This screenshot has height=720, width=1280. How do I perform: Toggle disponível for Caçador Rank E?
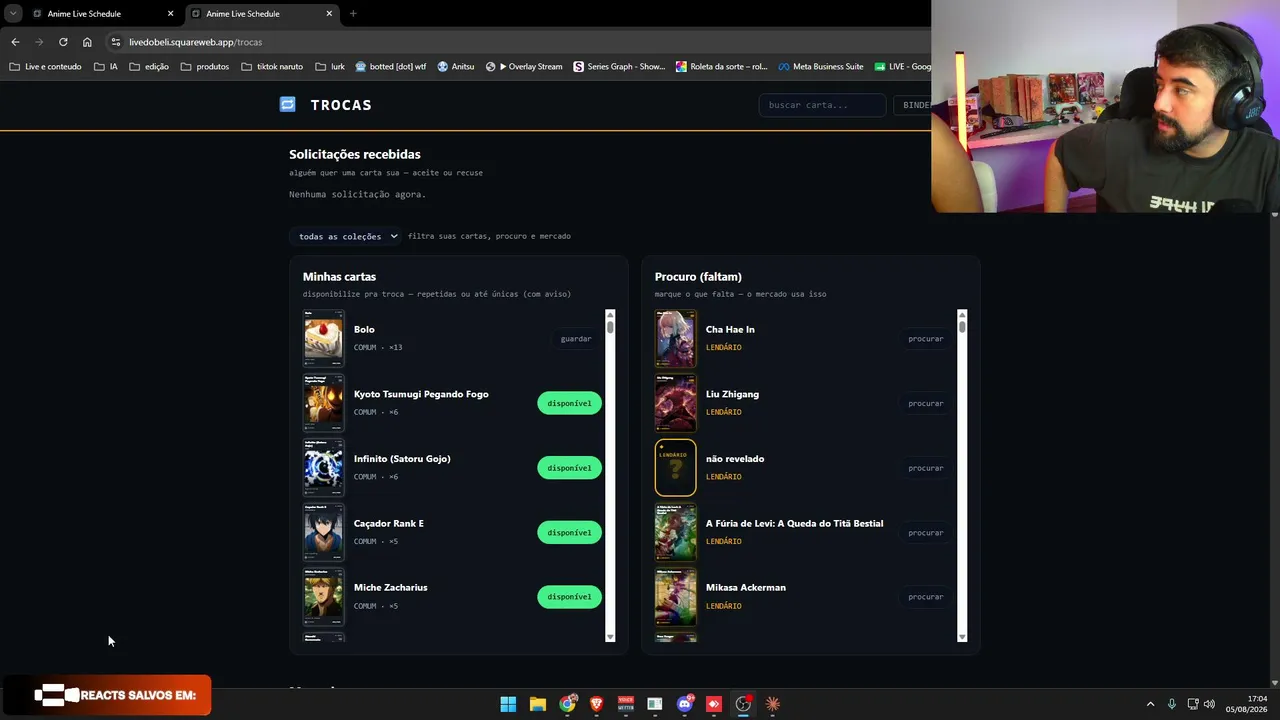(x=569, y=532)
